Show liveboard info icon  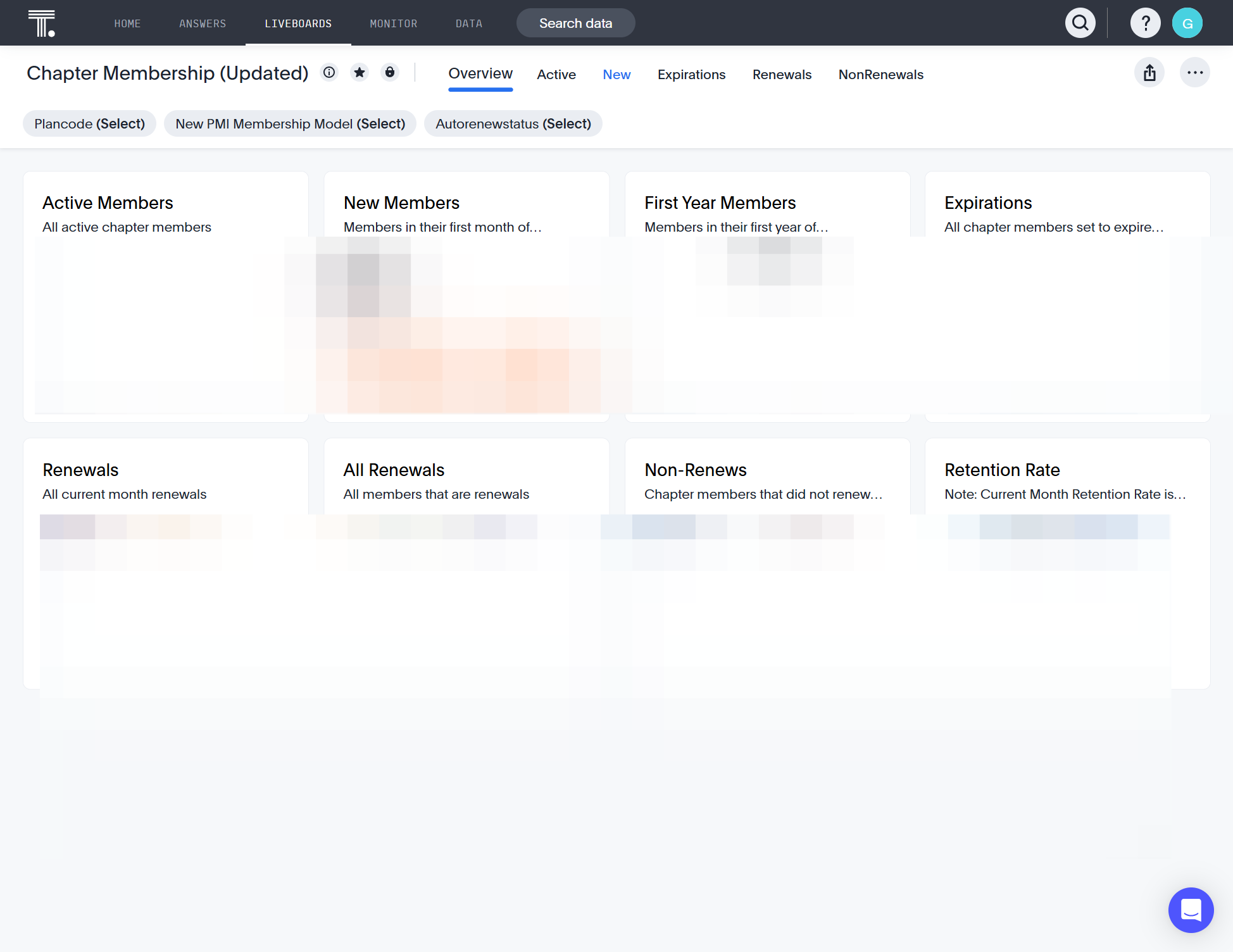pyautogui.click(x=329, y=73)
